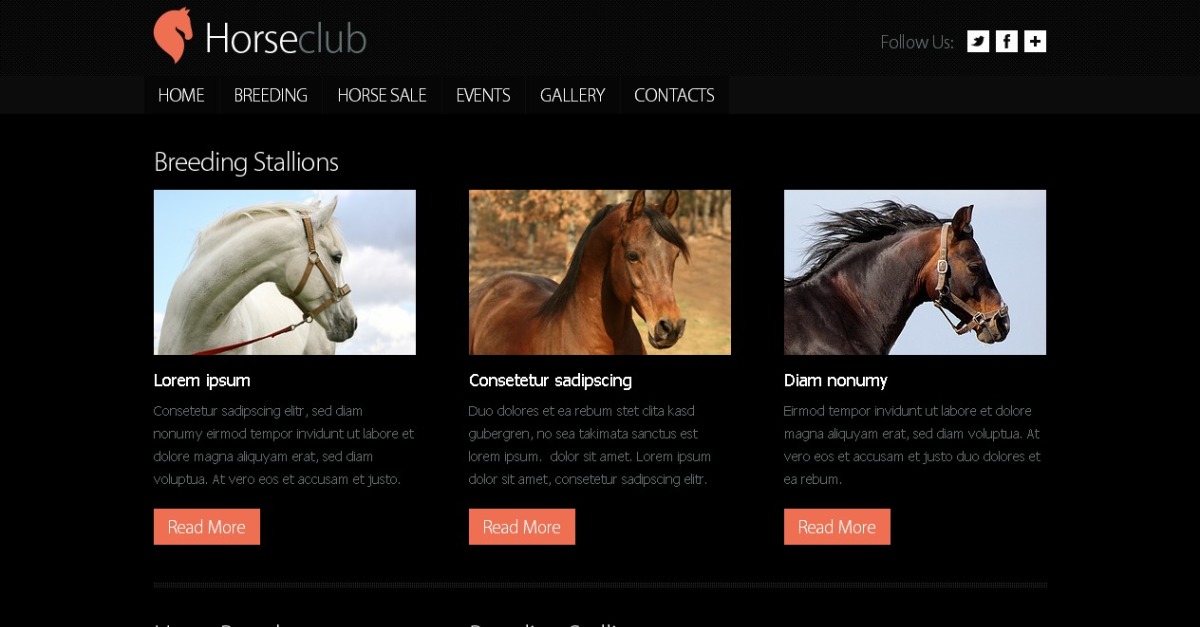1200x627 pixels.
Task: Open the CONTACTS page
Action: pyautogui.click(x=674, y=95)
